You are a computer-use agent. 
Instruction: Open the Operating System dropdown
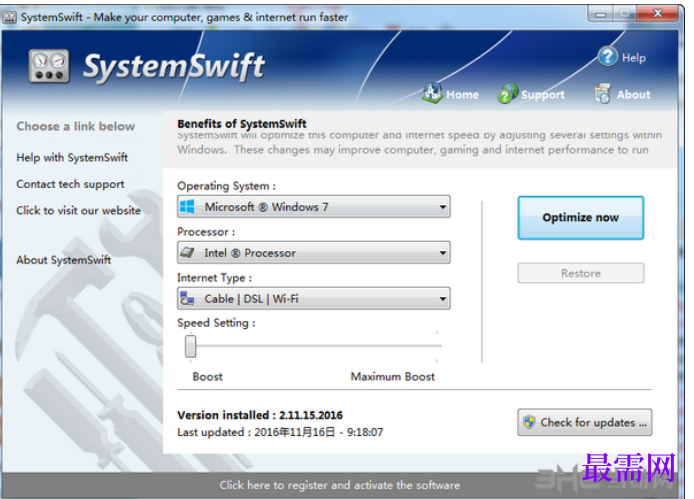tap(313, 206)
